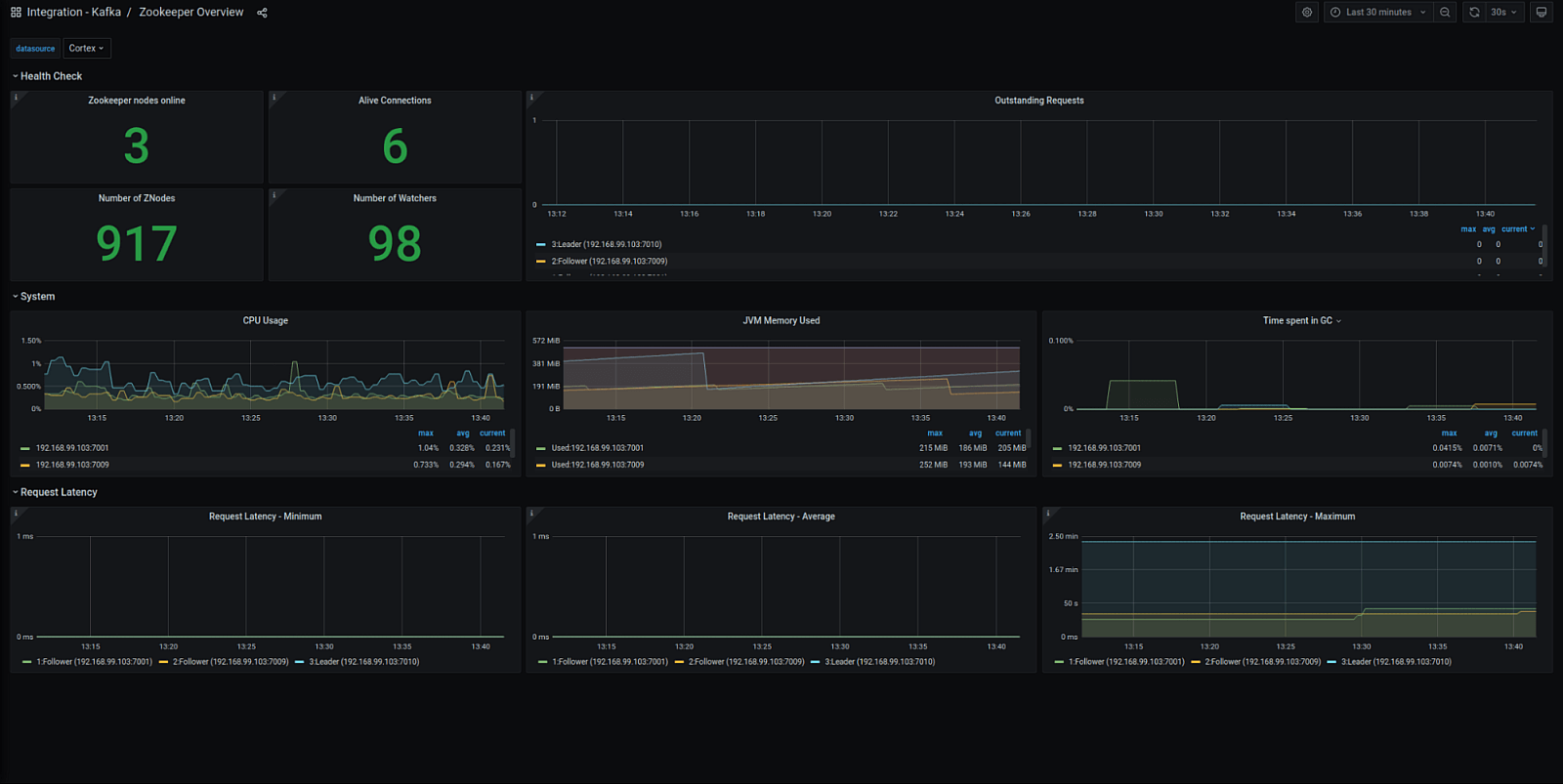Show info for Zookeeper nodes online panel
1563x784 pixels.
(16, 98)
